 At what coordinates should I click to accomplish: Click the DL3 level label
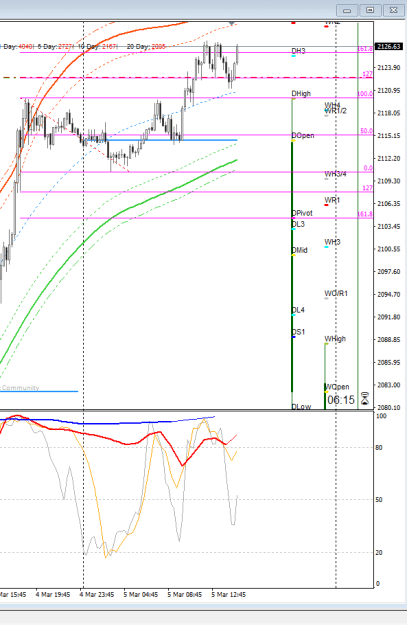pyautogui.click(x=298, y=224)
